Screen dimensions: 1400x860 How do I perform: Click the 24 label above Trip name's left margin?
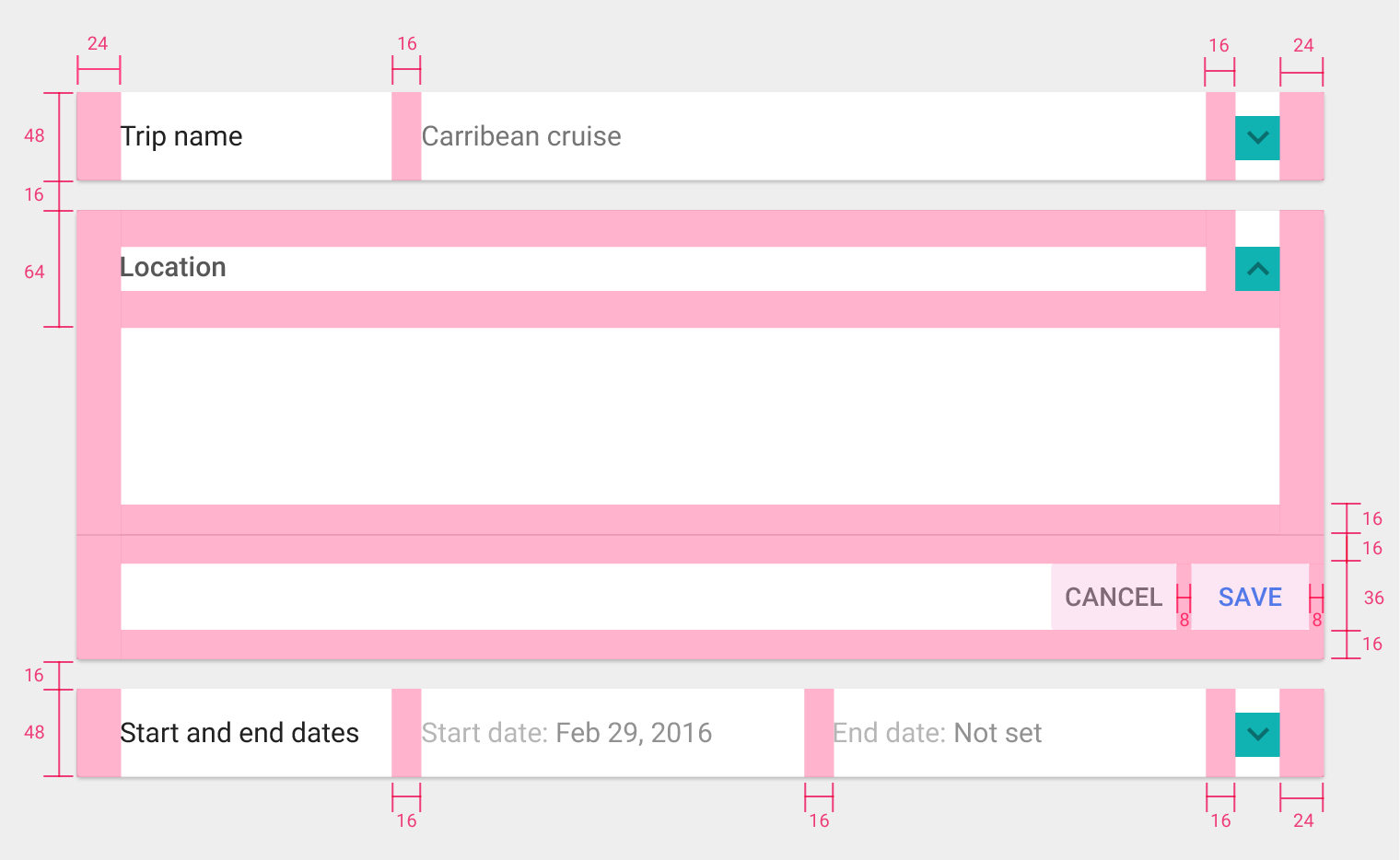pyautogui.click(x=98, y=44)
